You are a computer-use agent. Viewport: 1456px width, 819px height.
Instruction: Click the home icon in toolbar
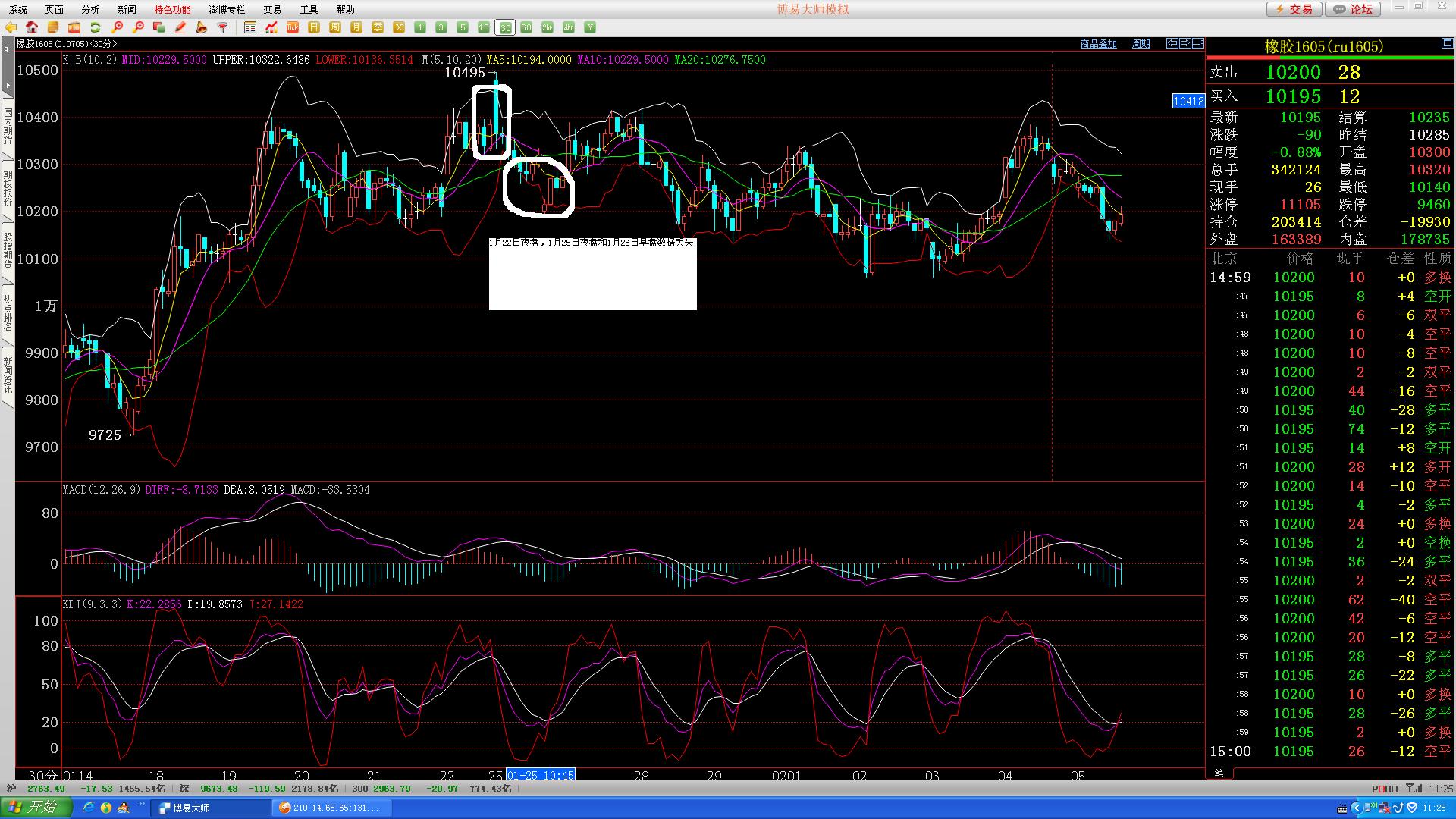coord(32,27)
